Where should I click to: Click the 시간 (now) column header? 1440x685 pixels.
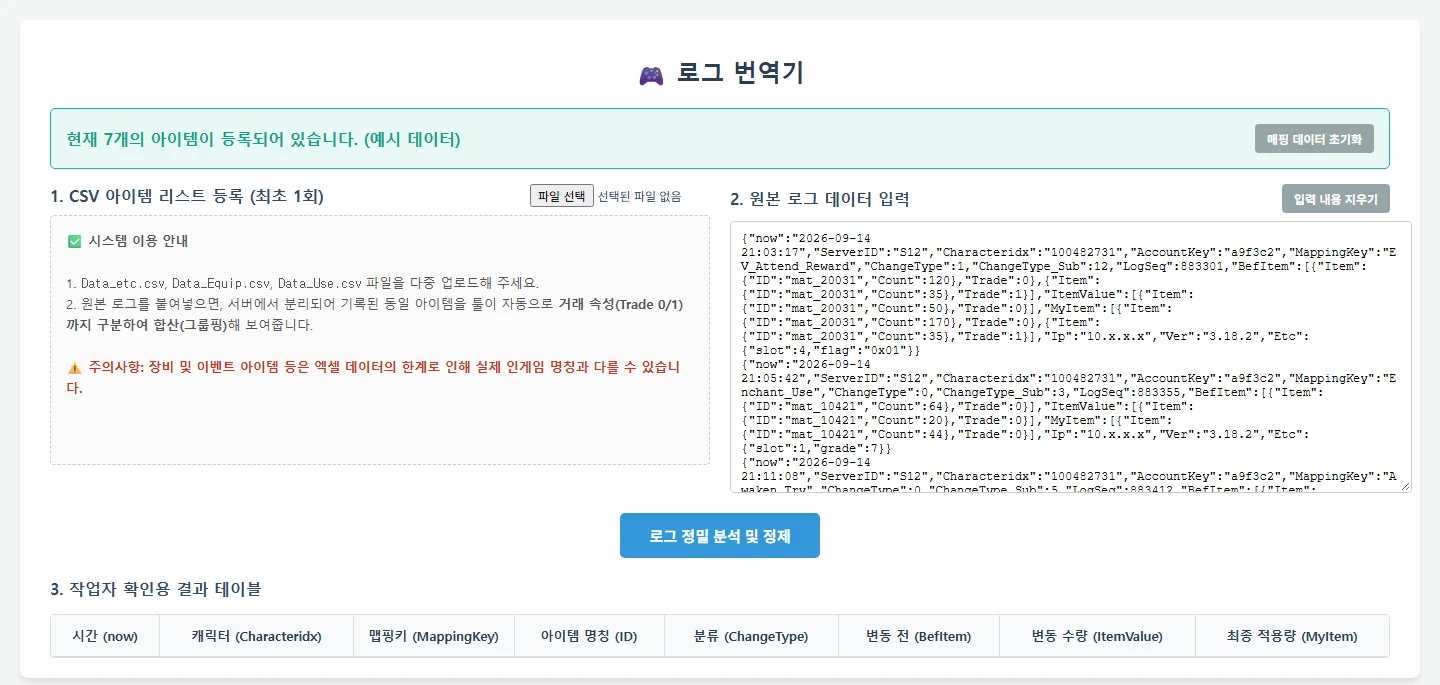(105, 636)
